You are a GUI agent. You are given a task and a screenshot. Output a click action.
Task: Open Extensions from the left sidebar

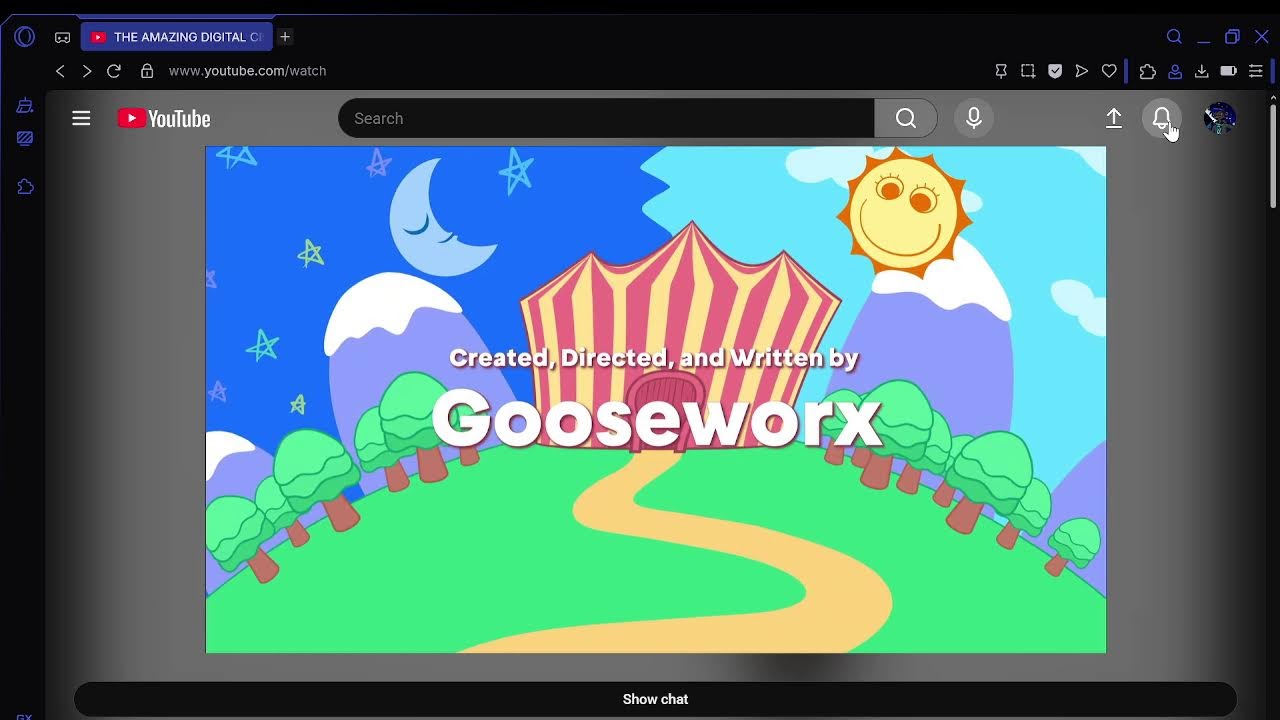(x=25, y=187)
